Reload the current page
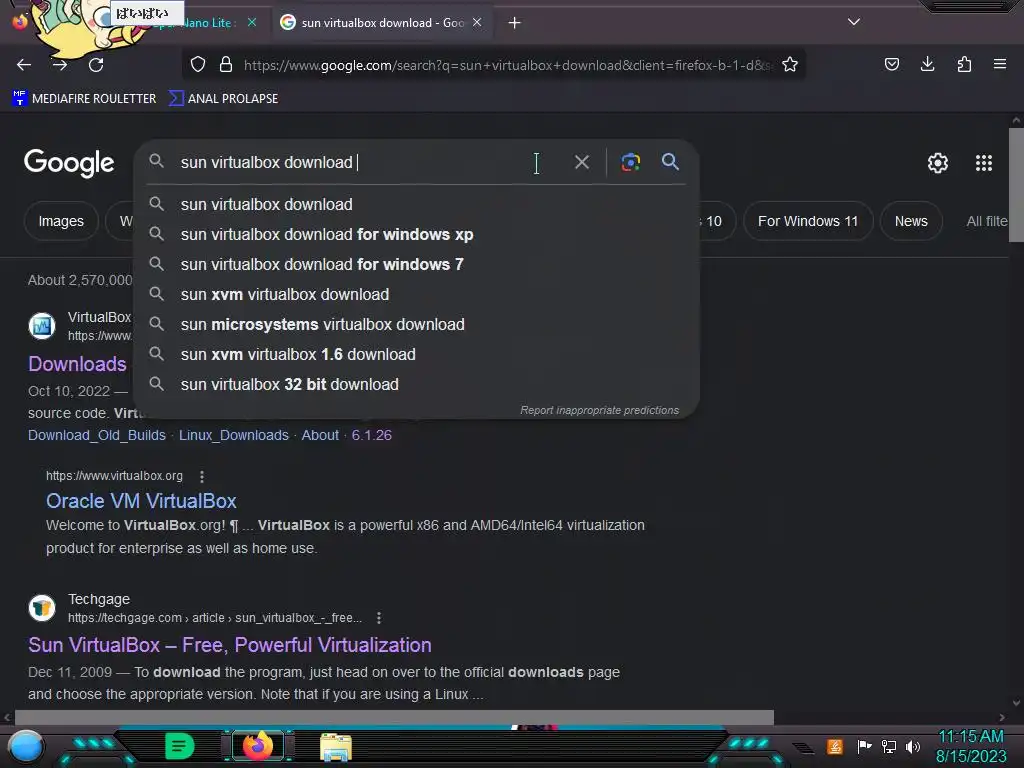1024x768 pixels. click(x=96, y=65)
